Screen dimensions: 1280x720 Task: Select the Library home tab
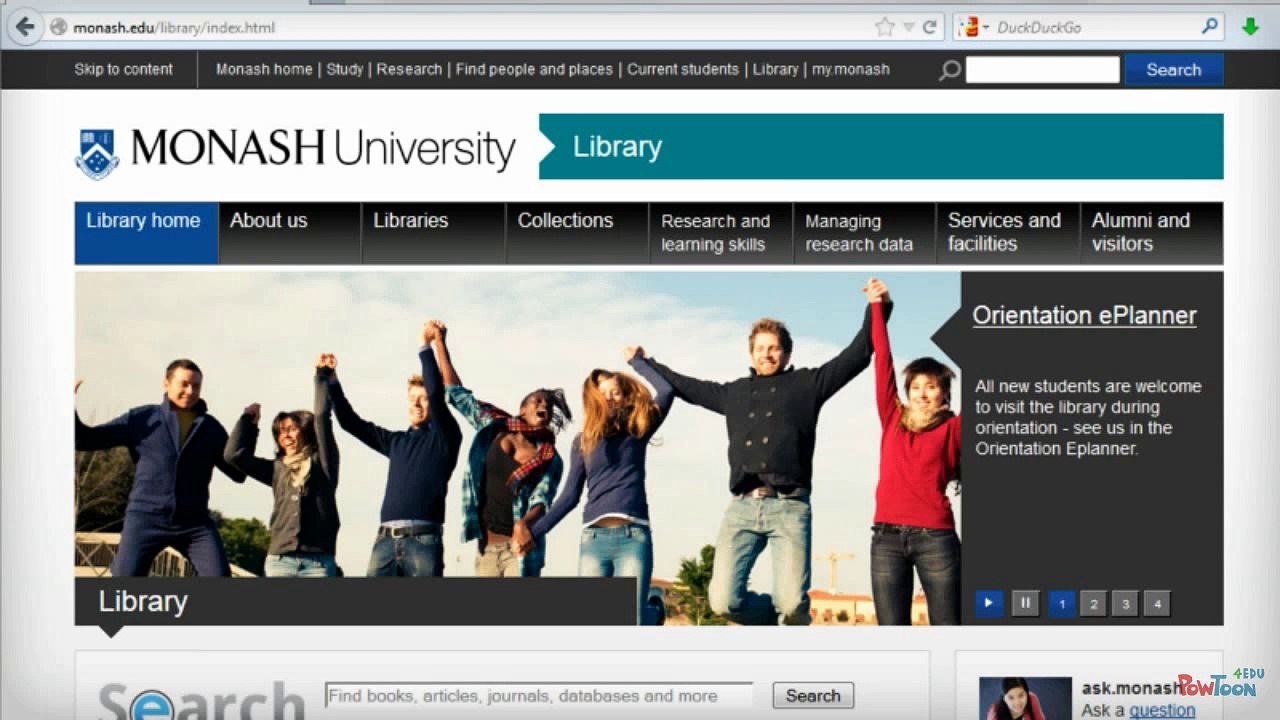[146, 233]
